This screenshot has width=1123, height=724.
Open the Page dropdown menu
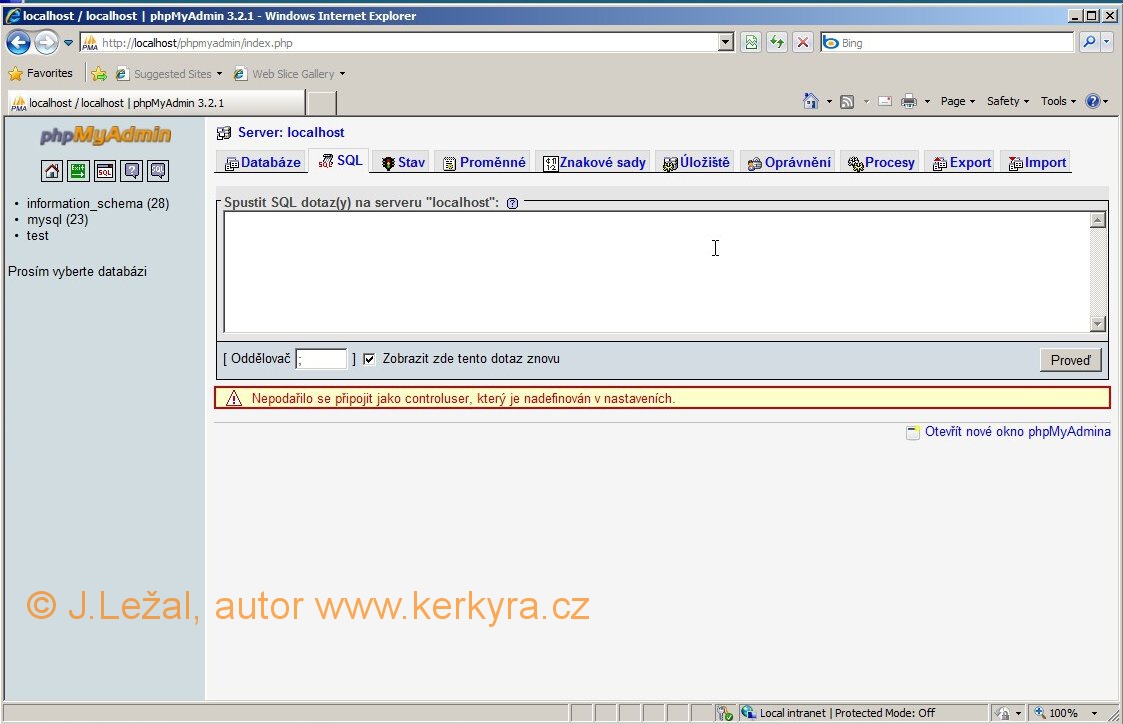point(957,101)
